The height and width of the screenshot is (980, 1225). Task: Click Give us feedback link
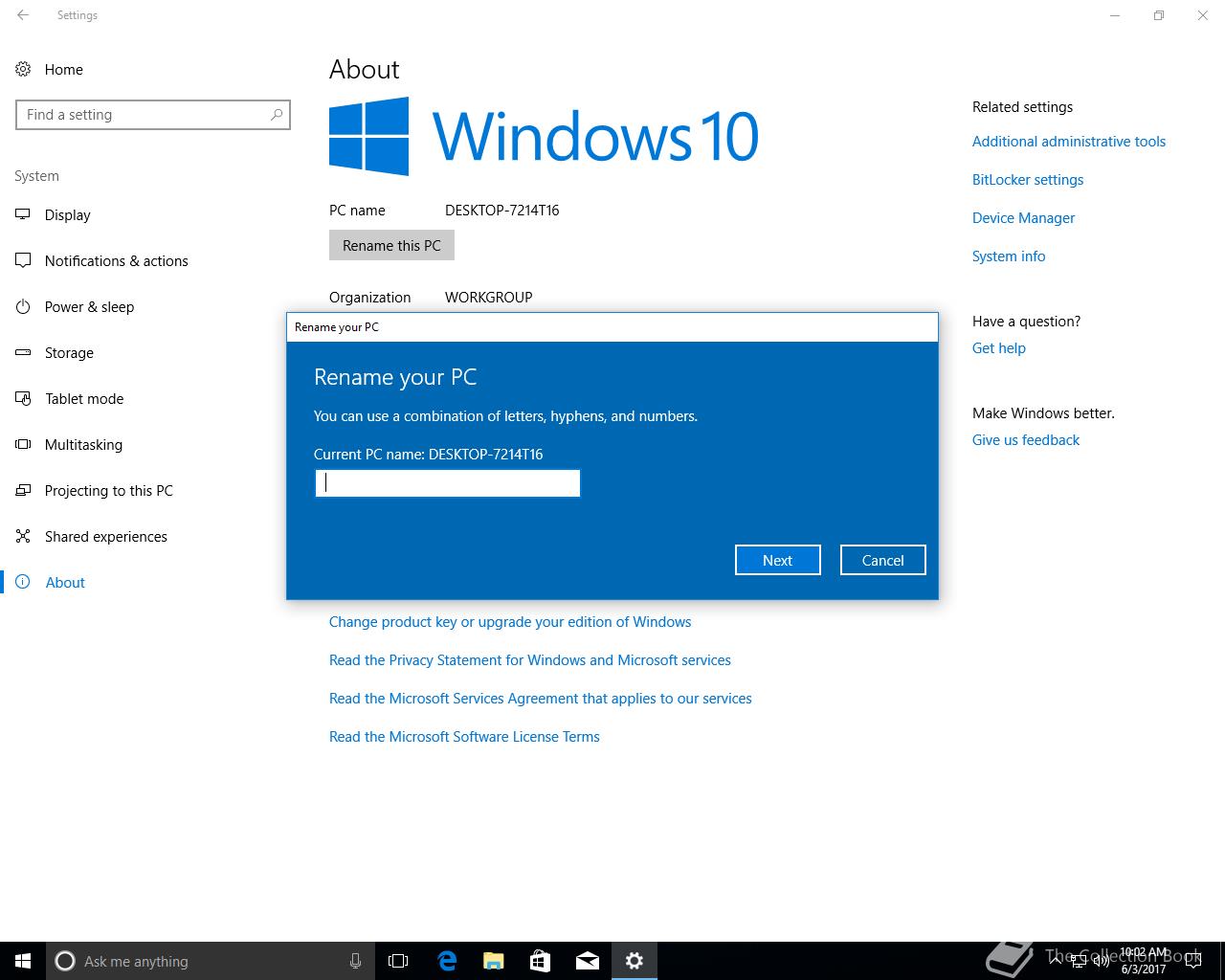1026,439
